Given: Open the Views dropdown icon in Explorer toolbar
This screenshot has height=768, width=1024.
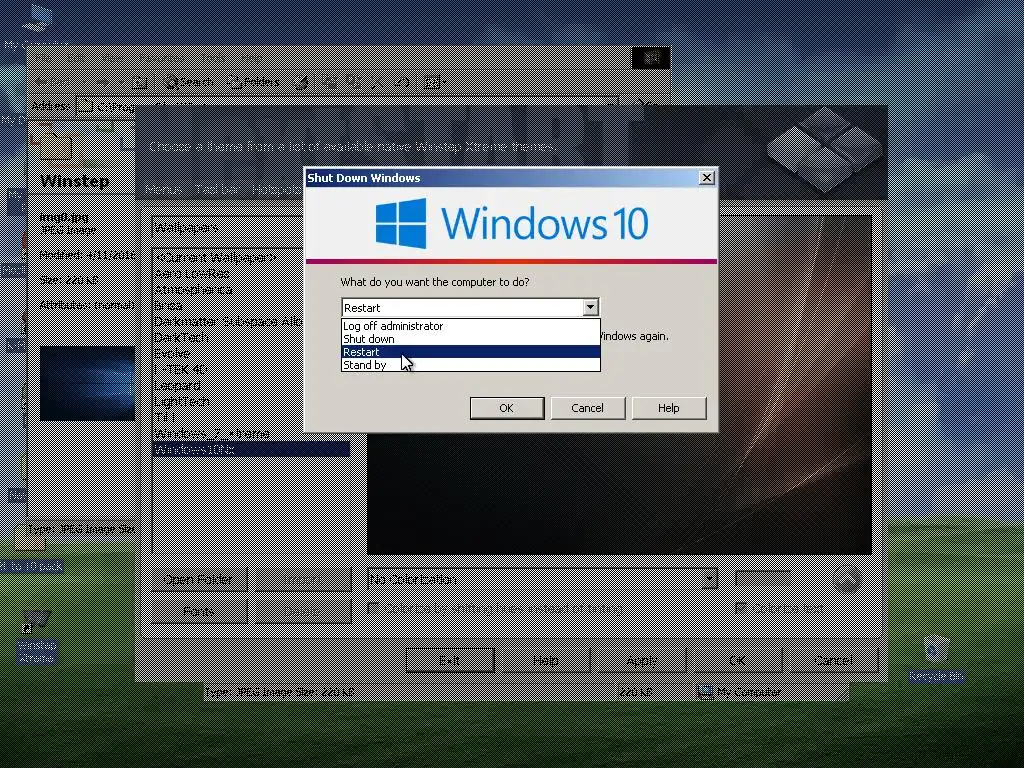Looking at the screenshot, I should pos(435,82).
